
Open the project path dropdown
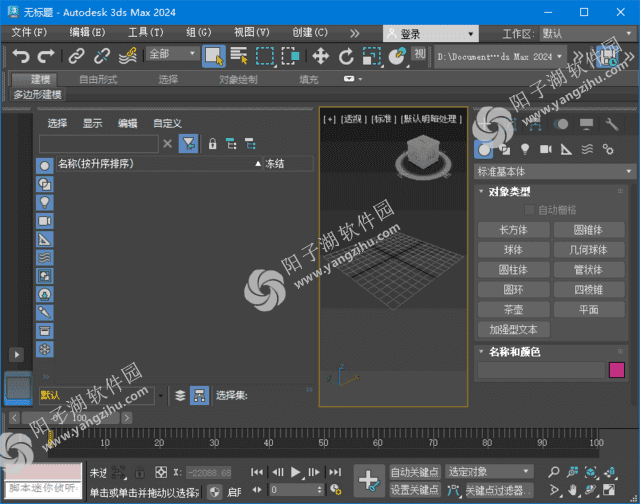500,57
